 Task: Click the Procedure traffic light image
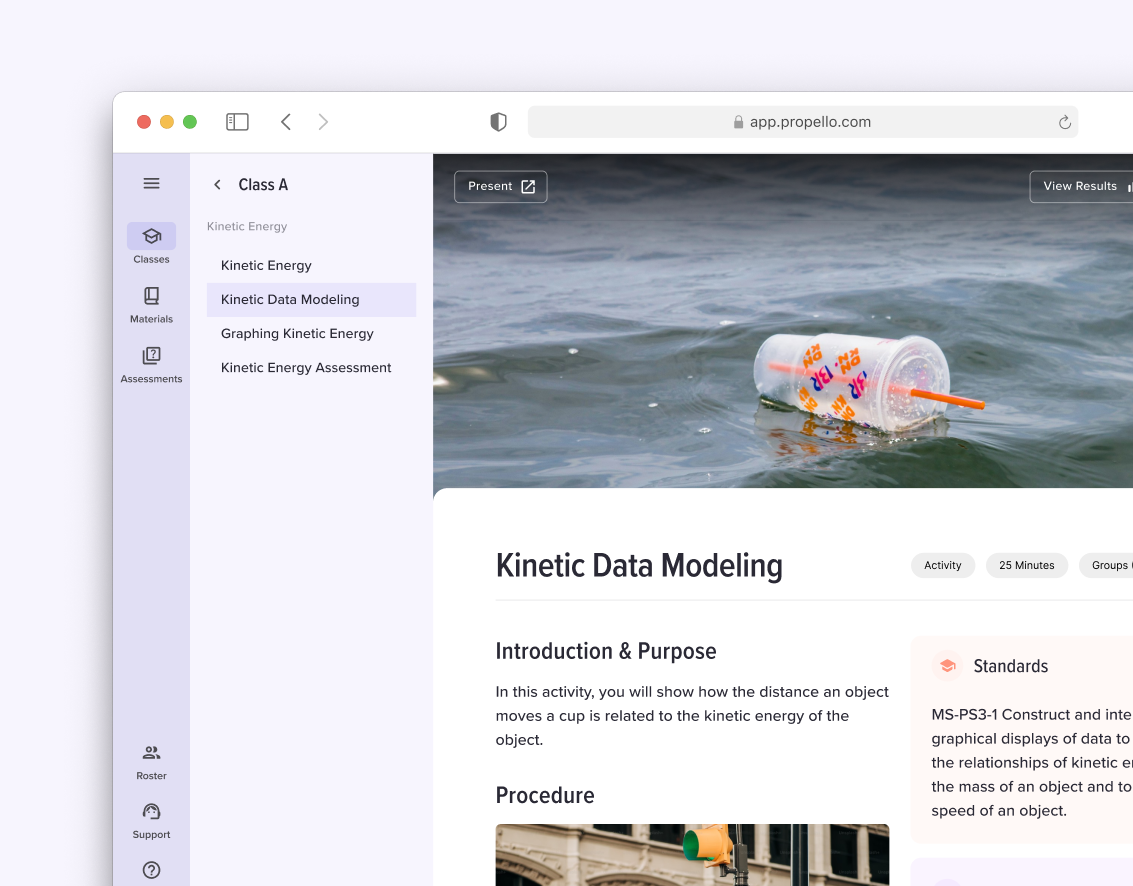[x=692, y=855]
